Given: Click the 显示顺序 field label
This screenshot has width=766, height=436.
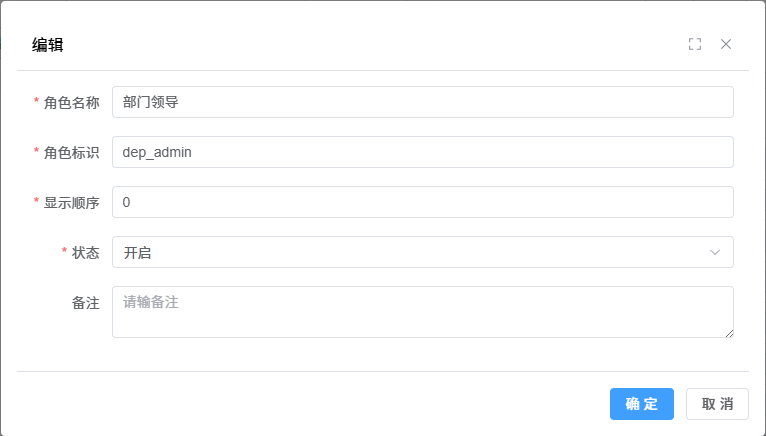Looking at the screenshot, I should point(72,202).
